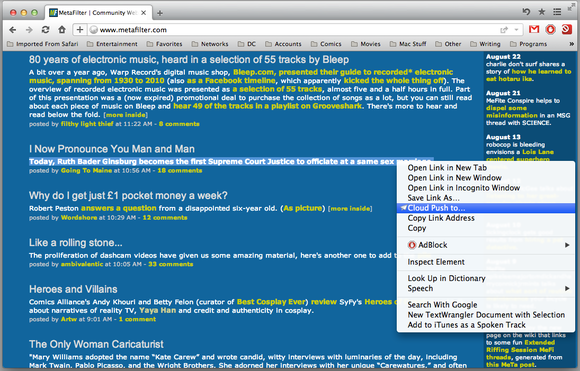The image size is (580, 371).
Task: Open the Yaya Han link
Action: [158, 310]
